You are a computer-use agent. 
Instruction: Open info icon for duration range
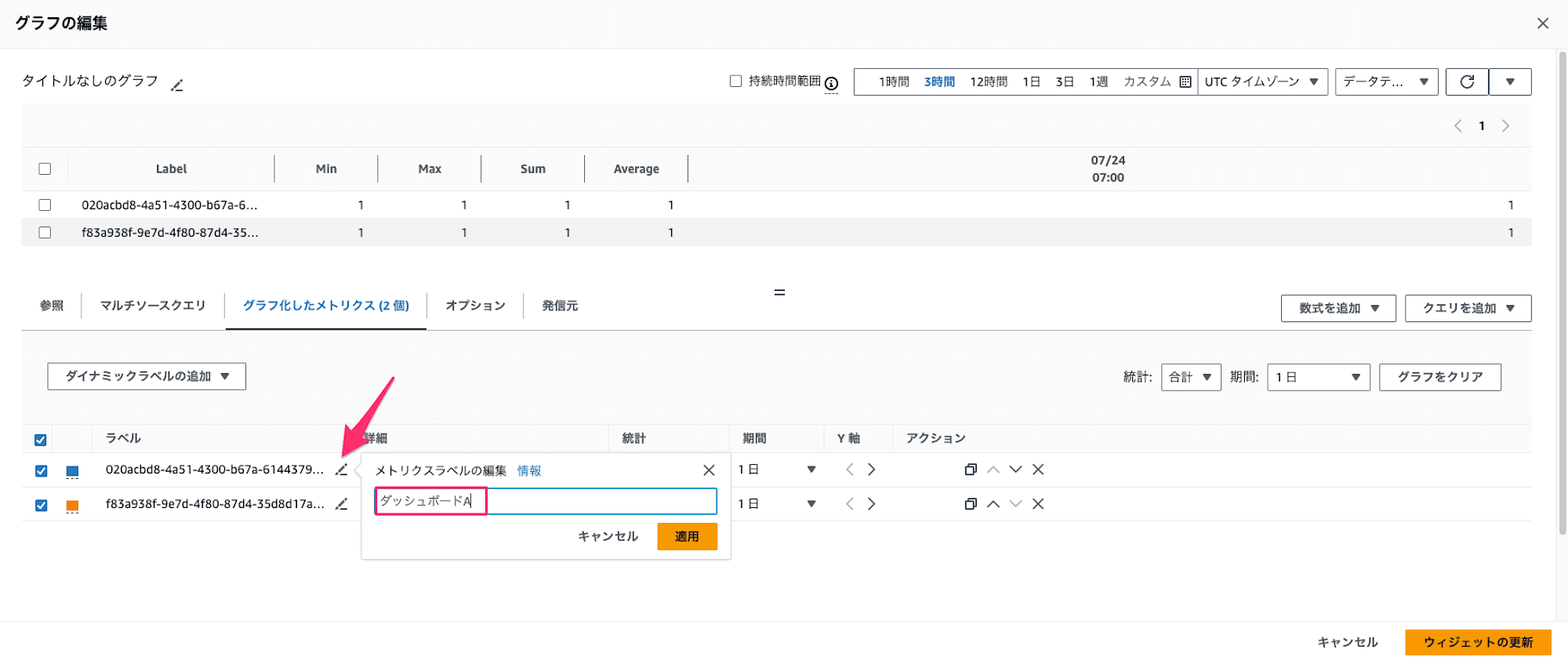tap(832, 83)
